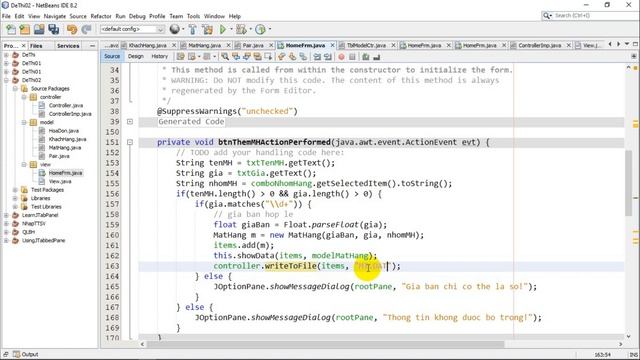Collapse the model package node
640x360 pixels.
[24, 122]
